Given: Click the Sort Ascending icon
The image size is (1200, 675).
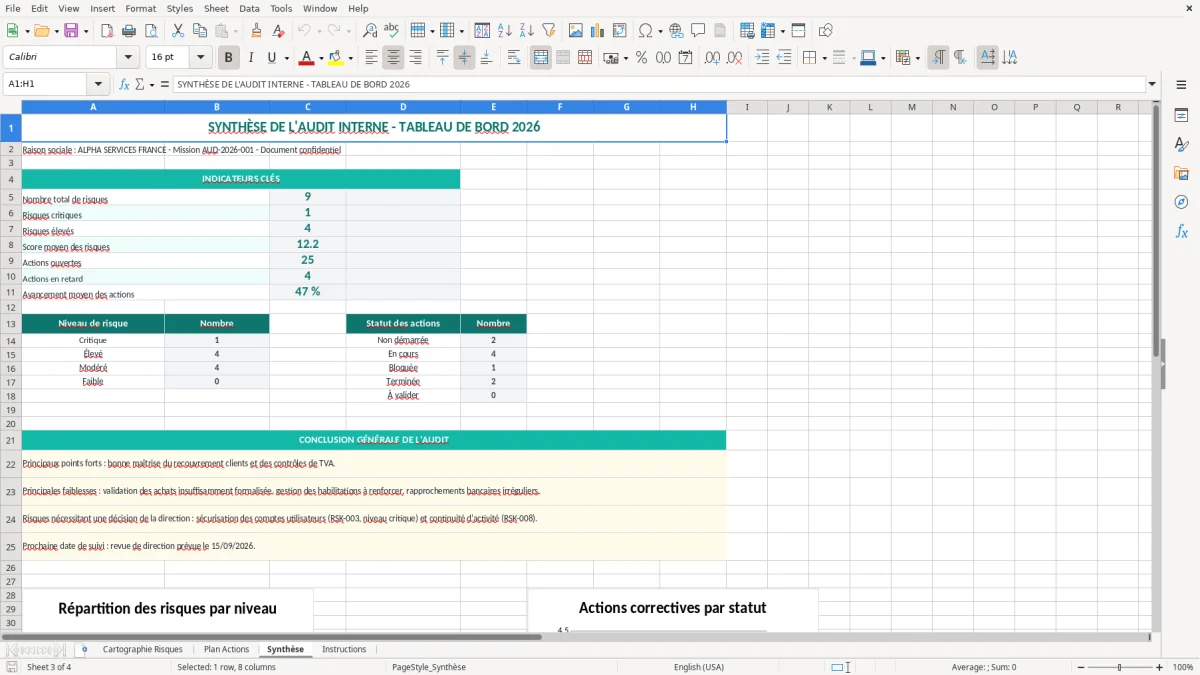Looking at the screenshot, I should point(505,31).
